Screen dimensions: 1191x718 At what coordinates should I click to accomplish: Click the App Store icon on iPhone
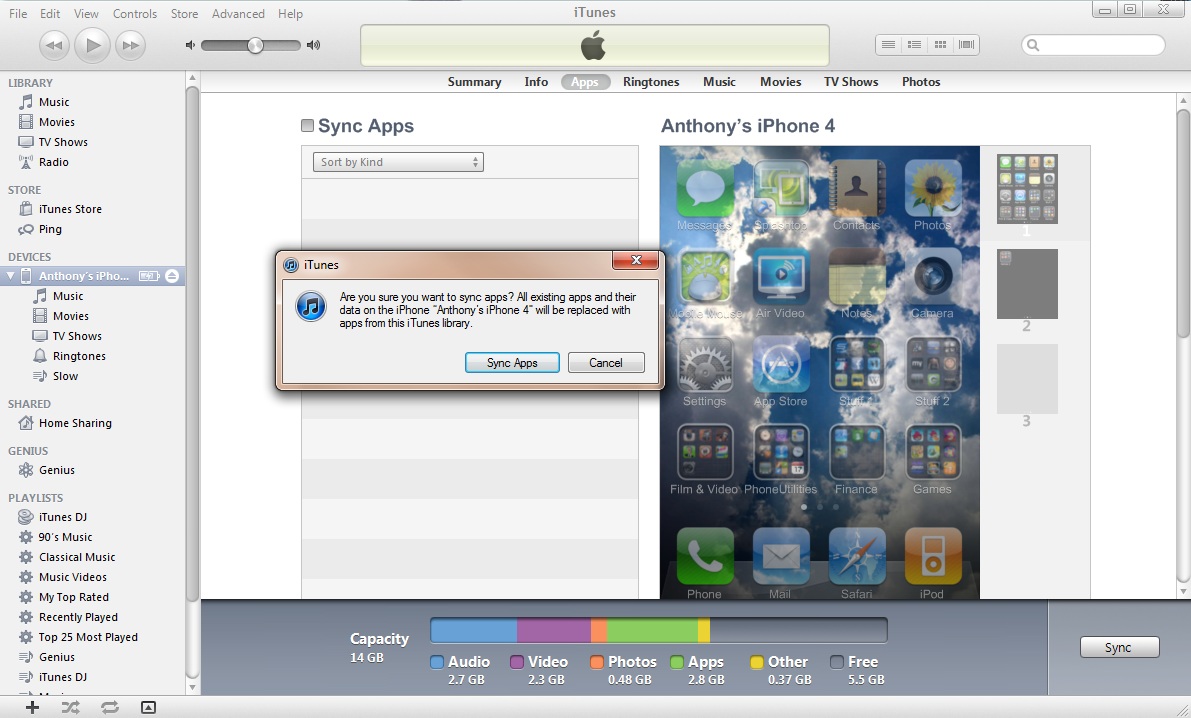pos(781,365)
